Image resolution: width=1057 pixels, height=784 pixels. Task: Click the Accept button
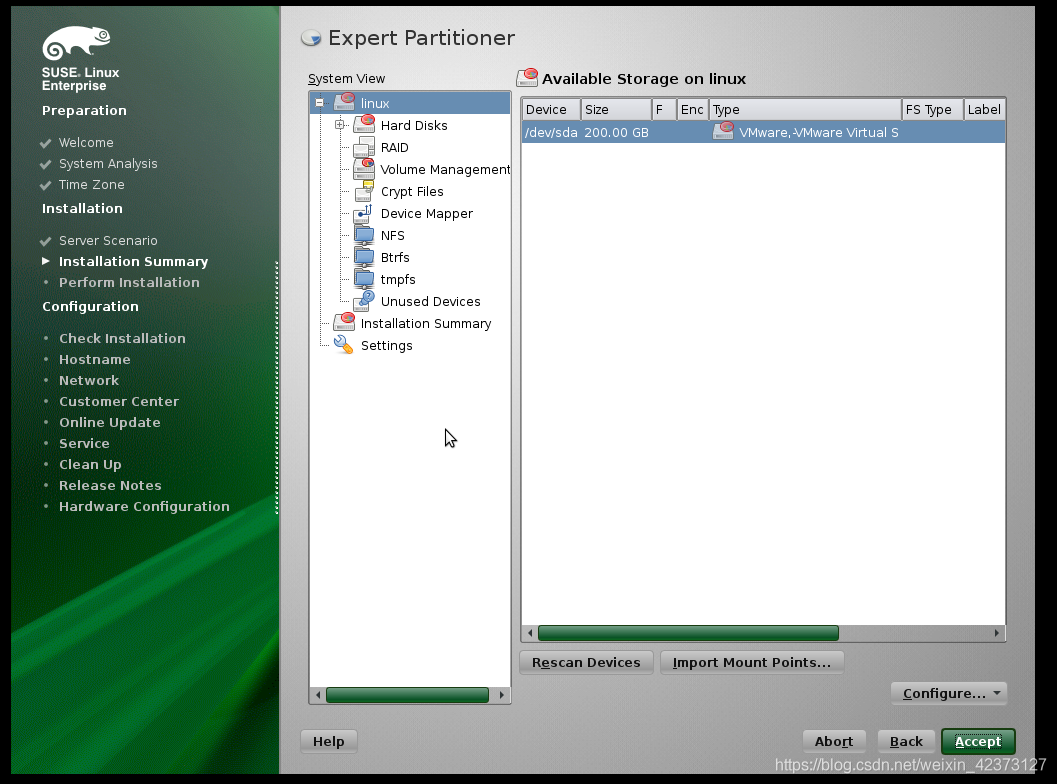click(978, 742)
